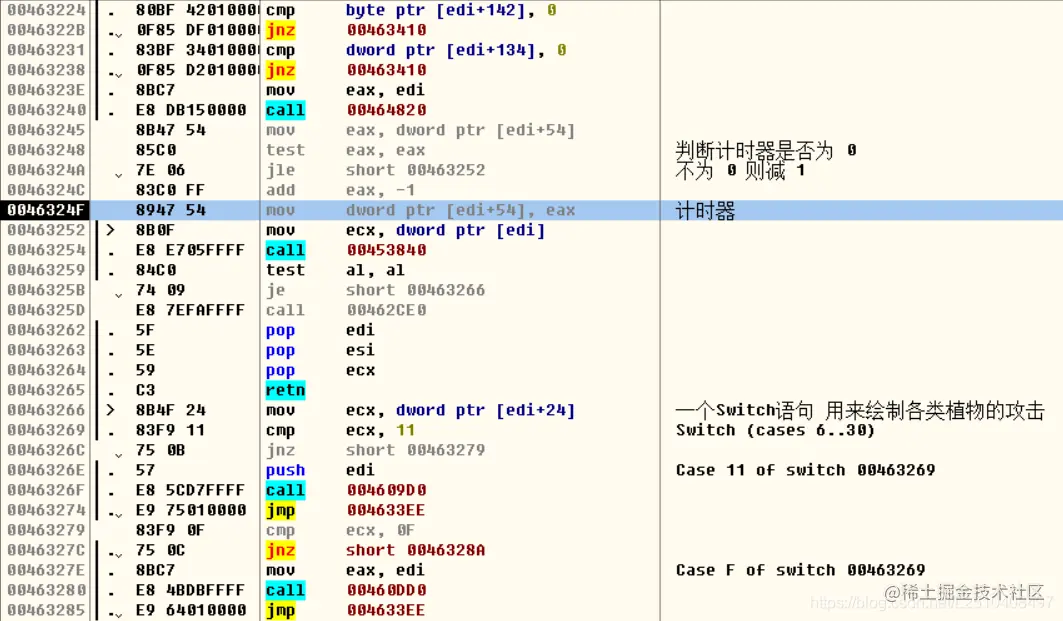Click address 00463238
The width and height of the screenshot is (1063, 621).
tap(46, 70)
